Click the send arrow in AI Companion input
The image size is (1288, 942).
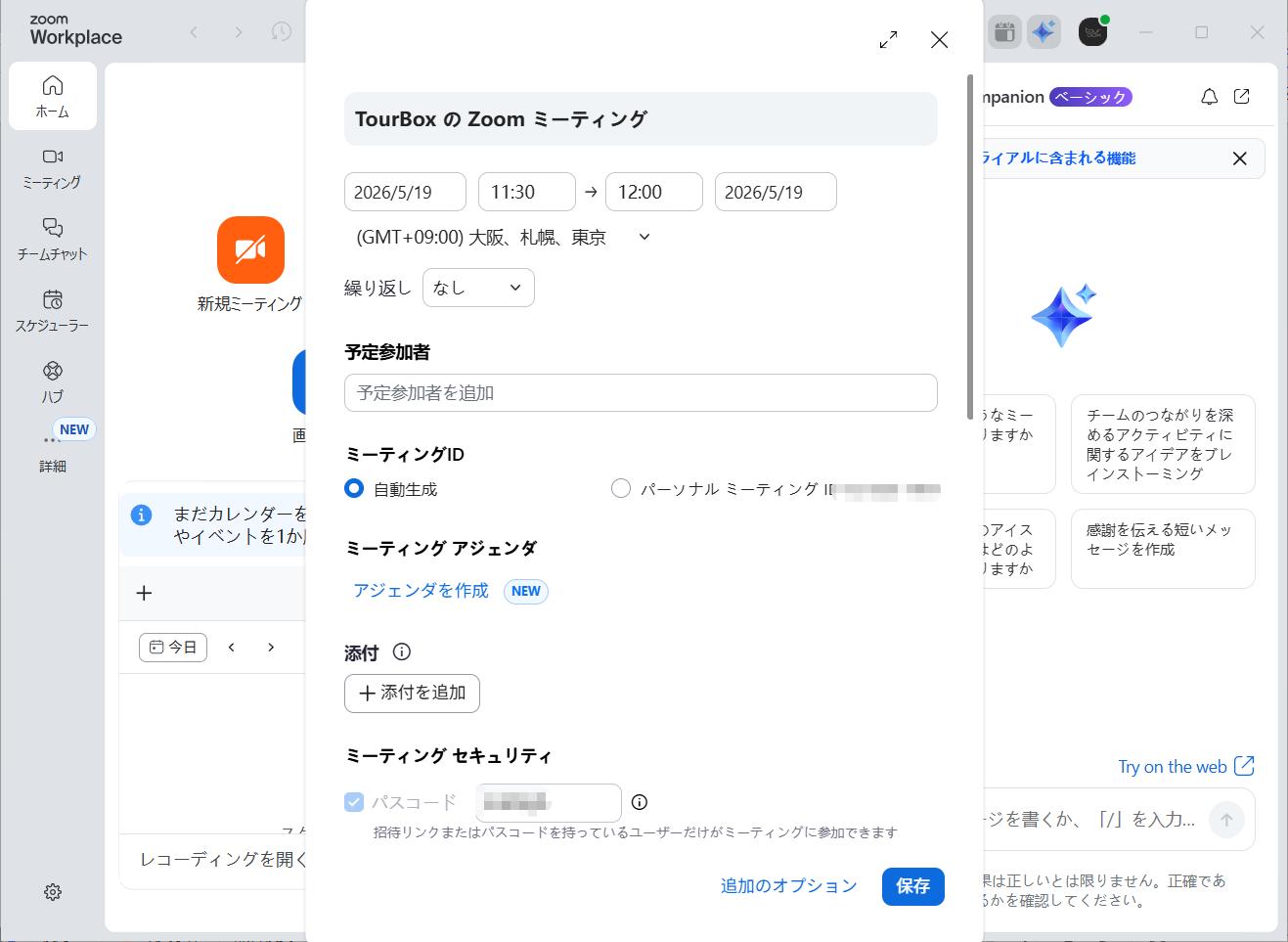point(1226,820)
